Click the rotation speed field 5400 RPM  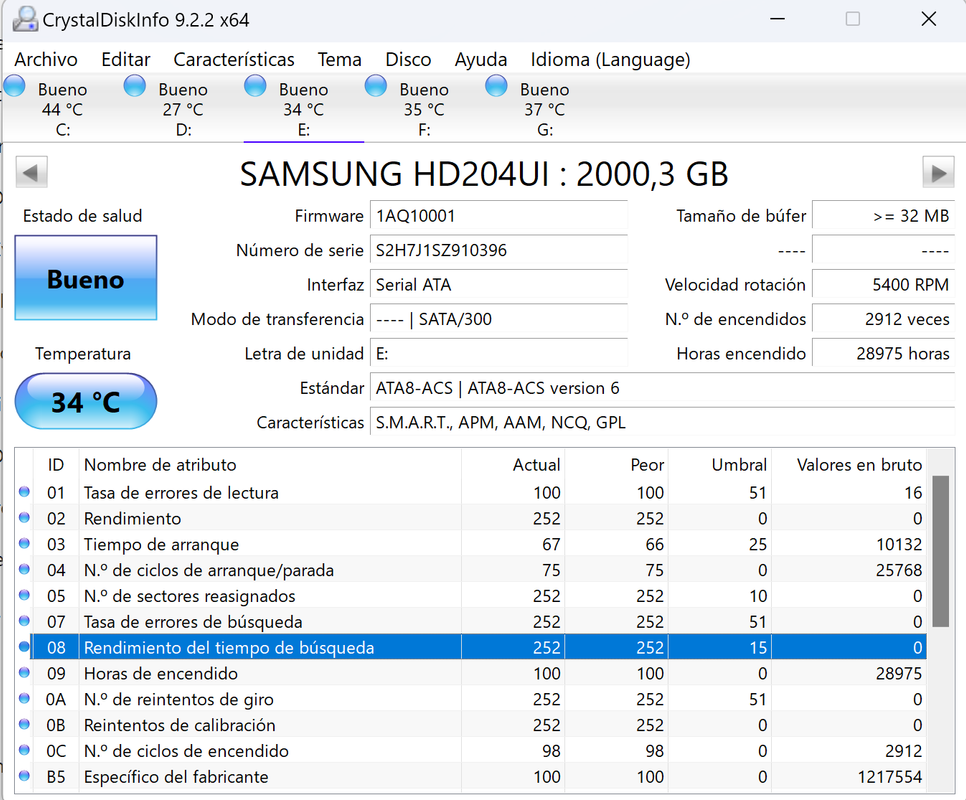pos(883,285)
